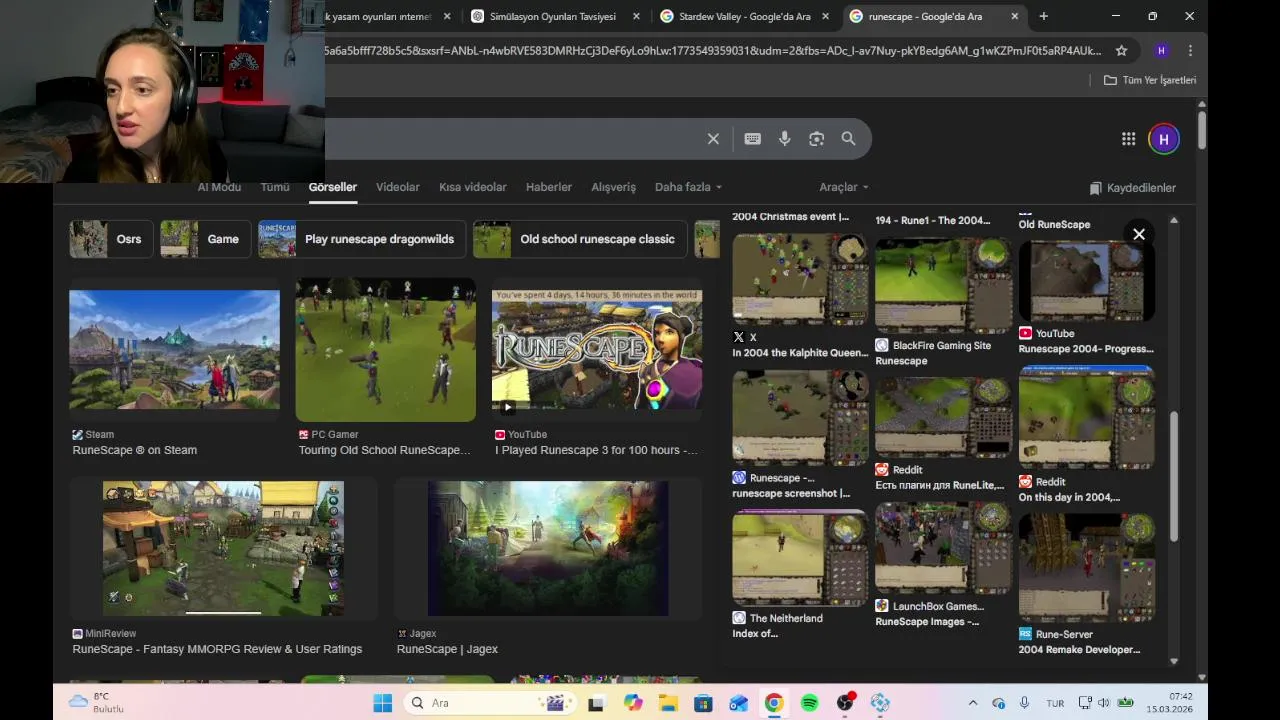Switch to Chrome on the taskbar
This screenshot has width=1280, height=720.
click(773, 703)
